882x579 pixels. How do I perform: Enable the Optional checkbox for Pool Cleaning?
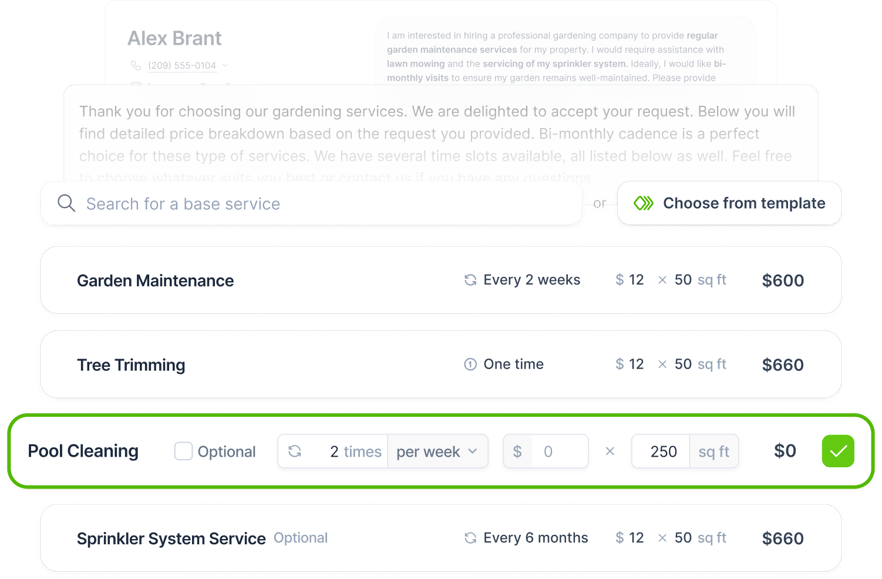(184, 451)
